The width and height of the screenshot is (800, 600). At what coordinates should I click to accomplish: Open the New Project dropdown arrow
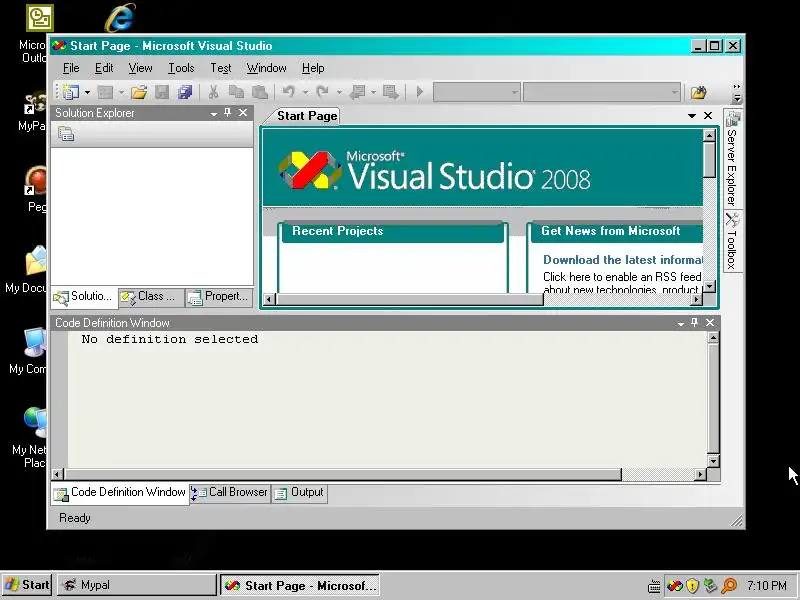(87, 92)
